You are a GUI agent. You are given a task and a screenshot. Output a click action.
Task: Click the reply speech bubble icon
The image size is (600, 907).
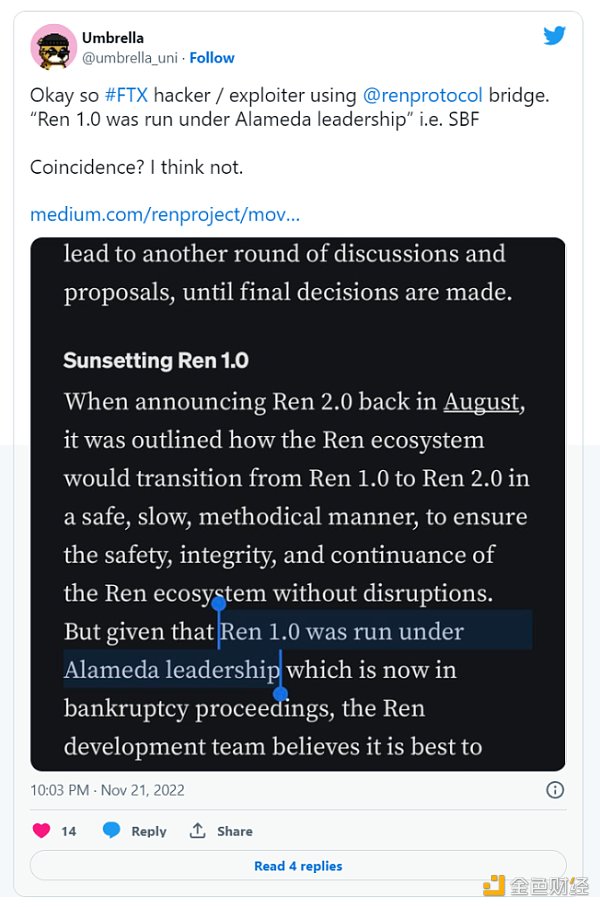(112, 830)
